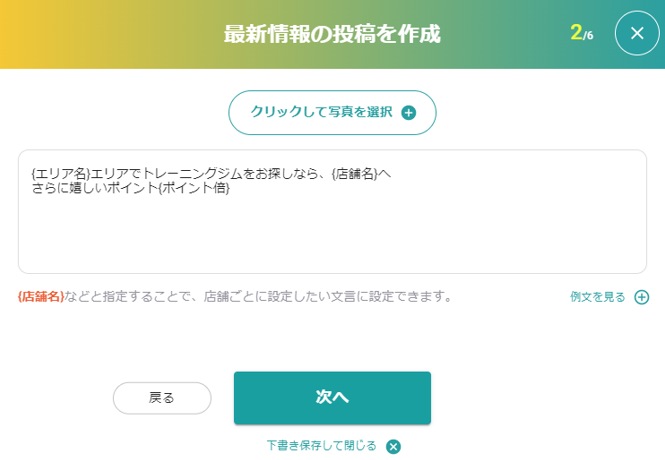This screenshot has width=665, height=460.
Task: Click the plus icon on photo select button
Action: coord(408,113)
